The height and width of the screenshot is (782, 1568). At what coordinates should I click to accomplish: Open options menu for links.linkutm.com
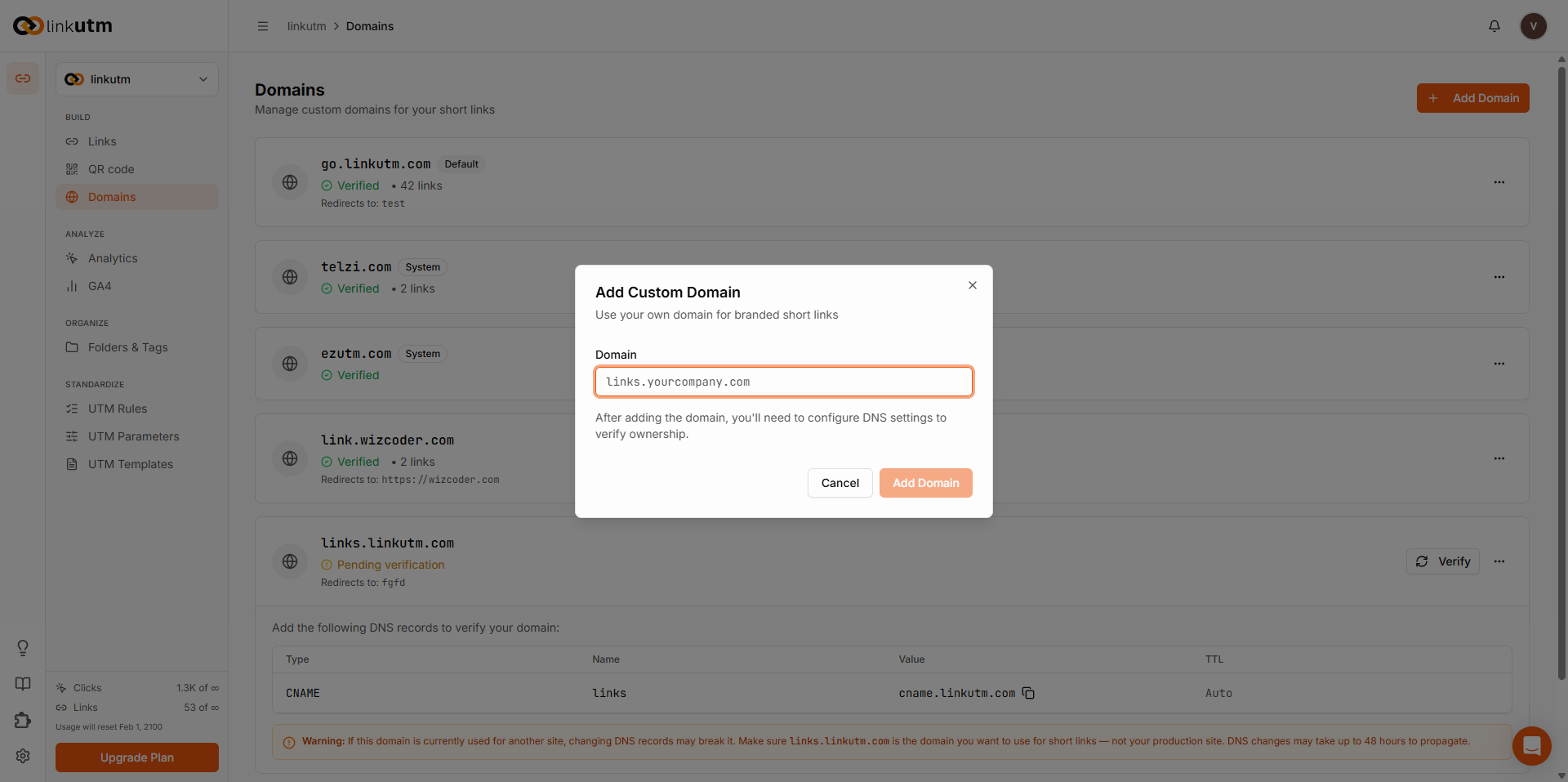[x=1499, y=561]
